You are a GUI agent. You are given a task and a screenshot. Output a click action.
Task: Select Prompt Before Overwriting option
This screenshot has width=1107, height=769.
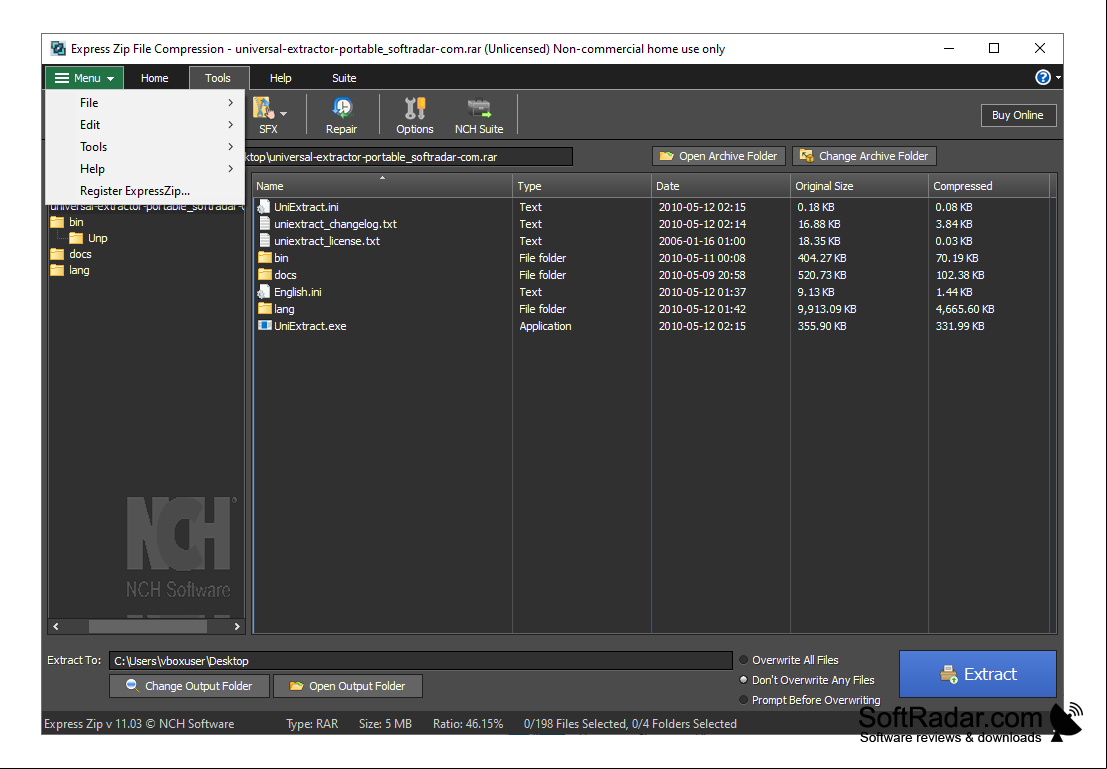pos(810,700)
